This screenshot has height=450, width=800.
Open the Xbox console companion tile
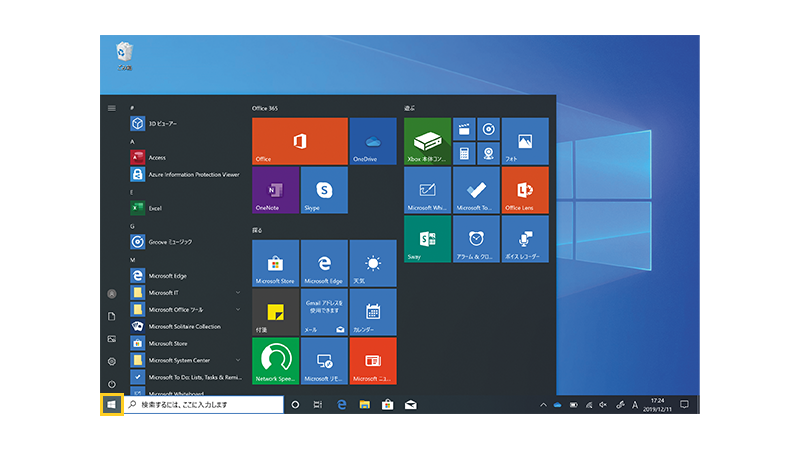click(428, 141)
